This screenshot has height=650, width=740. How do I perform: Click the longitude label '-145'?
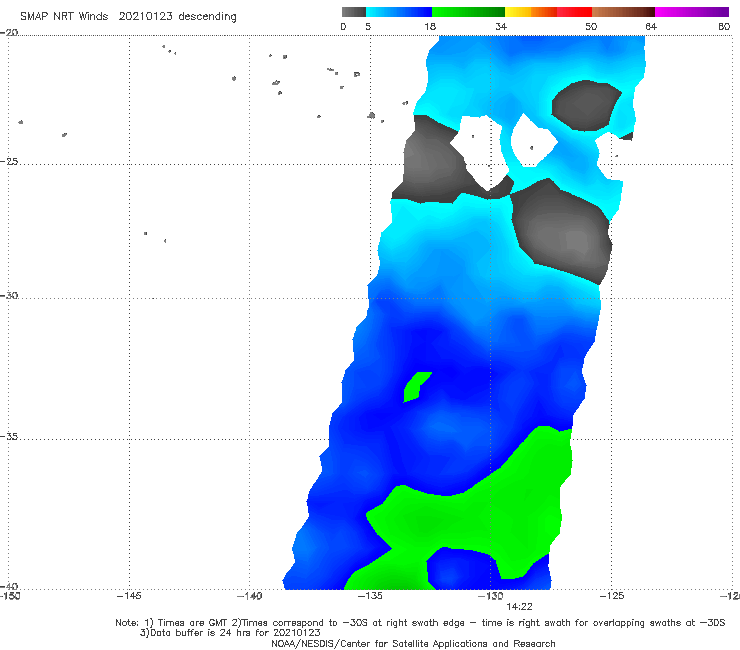[129, 596]
